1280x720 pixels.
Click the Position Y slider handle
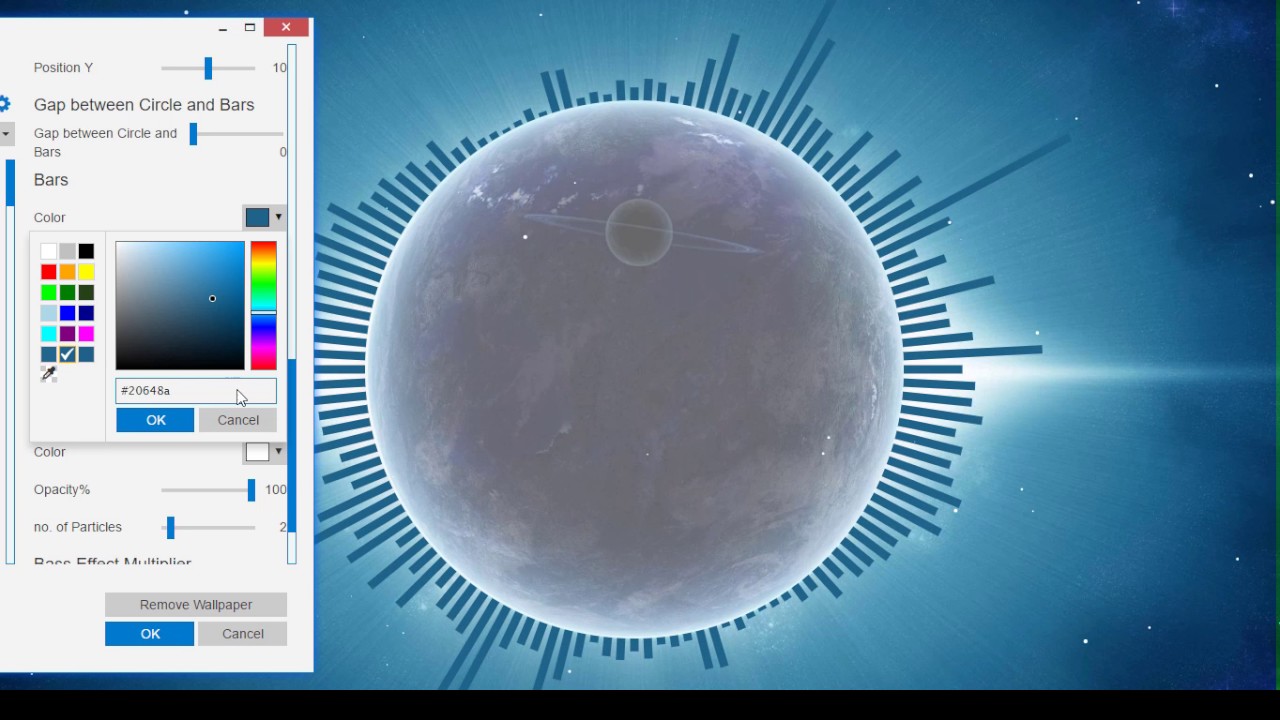(208, 68)
